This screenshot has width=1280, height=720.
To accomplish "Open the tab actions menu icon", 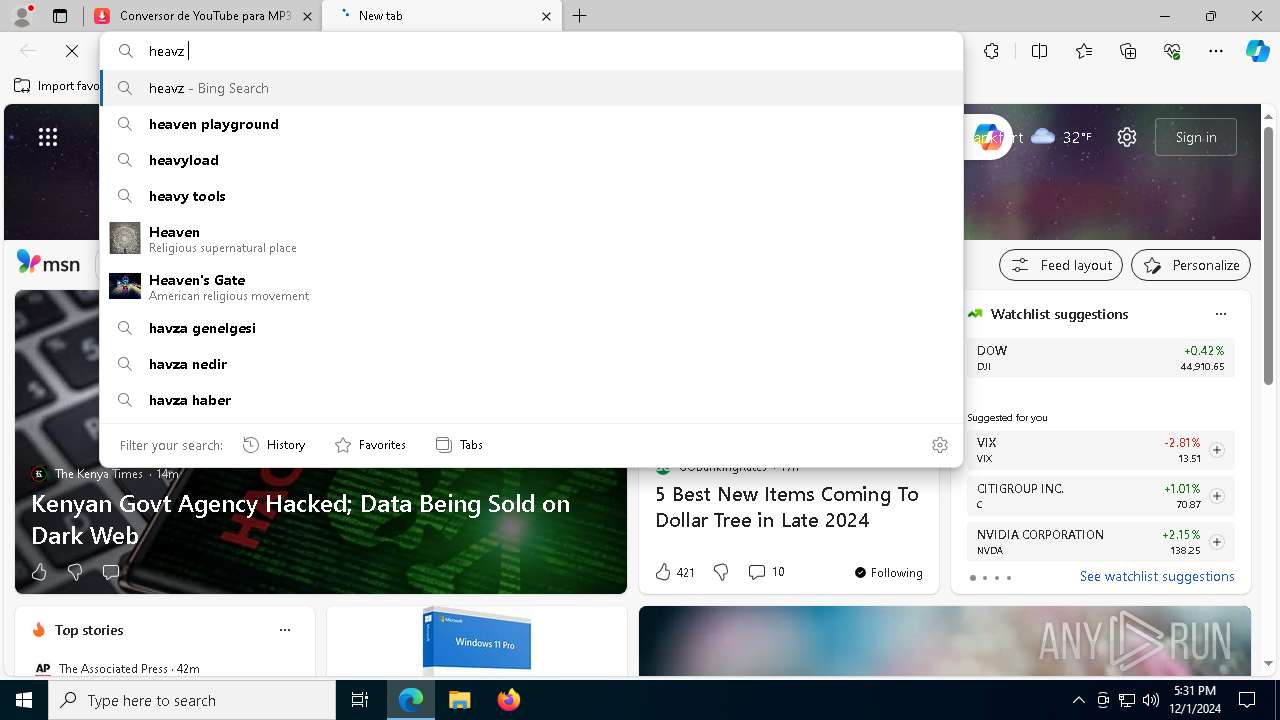I will click(x=60, y=16).
